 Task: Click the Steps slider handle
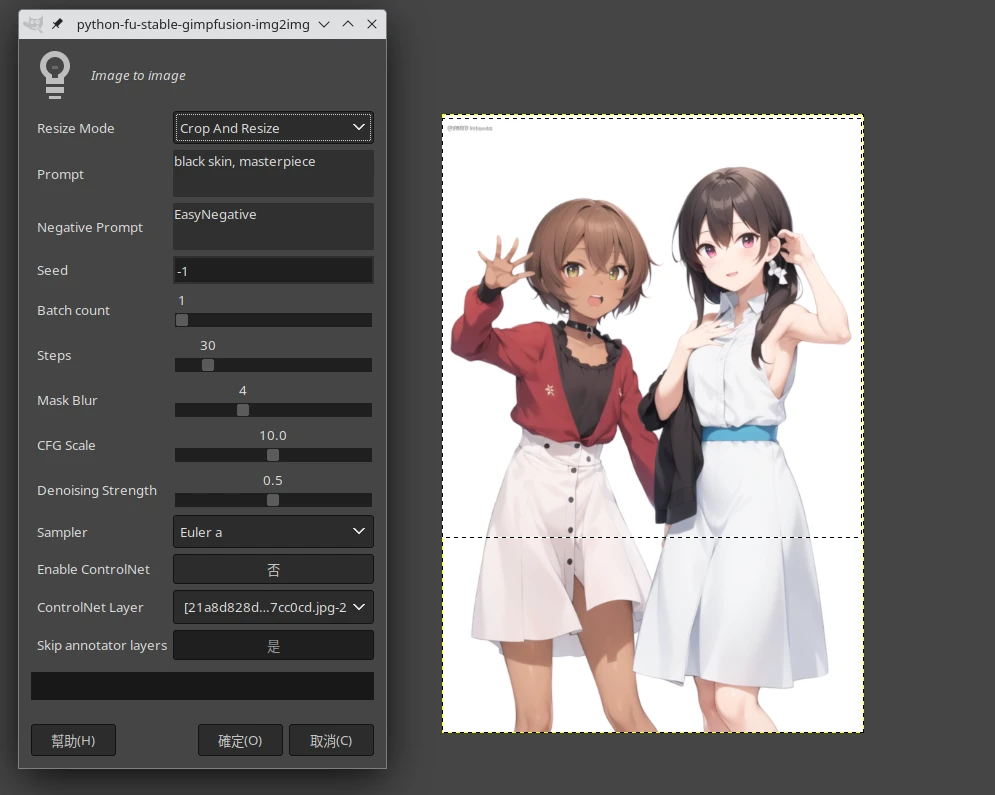point(208,365)
